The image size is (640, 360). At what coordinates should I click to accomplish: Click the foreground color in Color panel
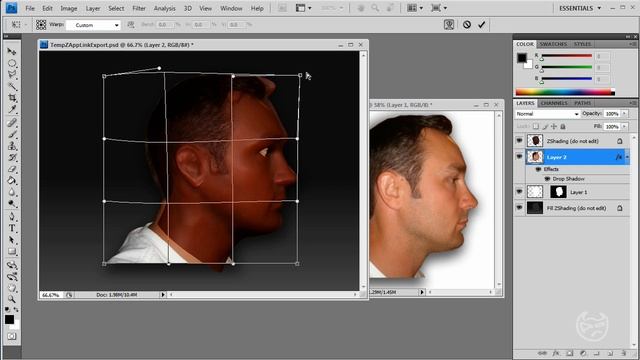pyautogui.click(x=522, y=58)
